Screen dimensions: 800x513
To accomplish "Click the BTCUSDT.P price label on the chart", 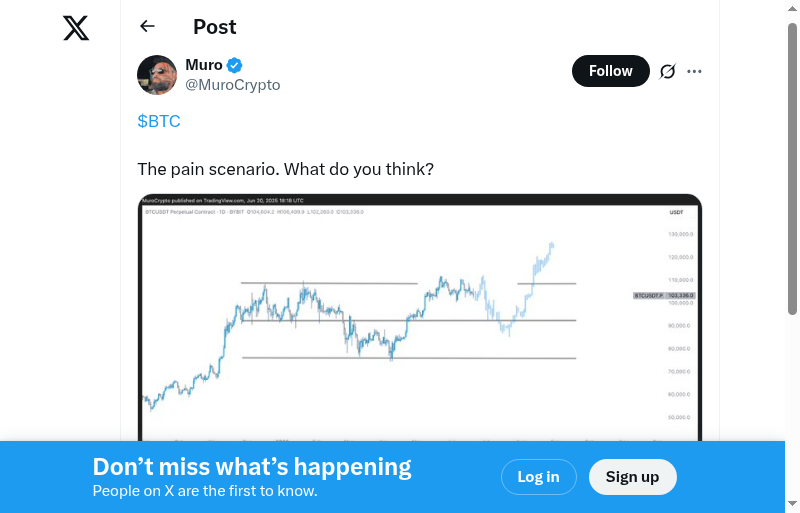I will click(664, 296).
